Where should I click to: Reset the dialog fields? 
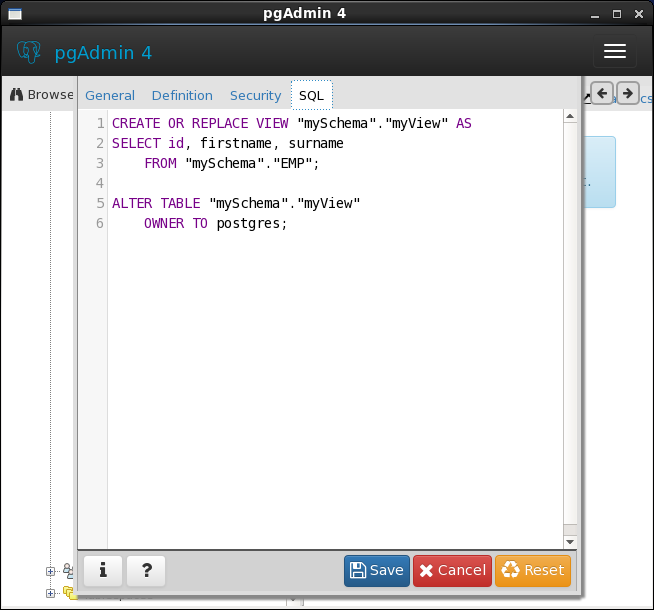coord(533,570)
